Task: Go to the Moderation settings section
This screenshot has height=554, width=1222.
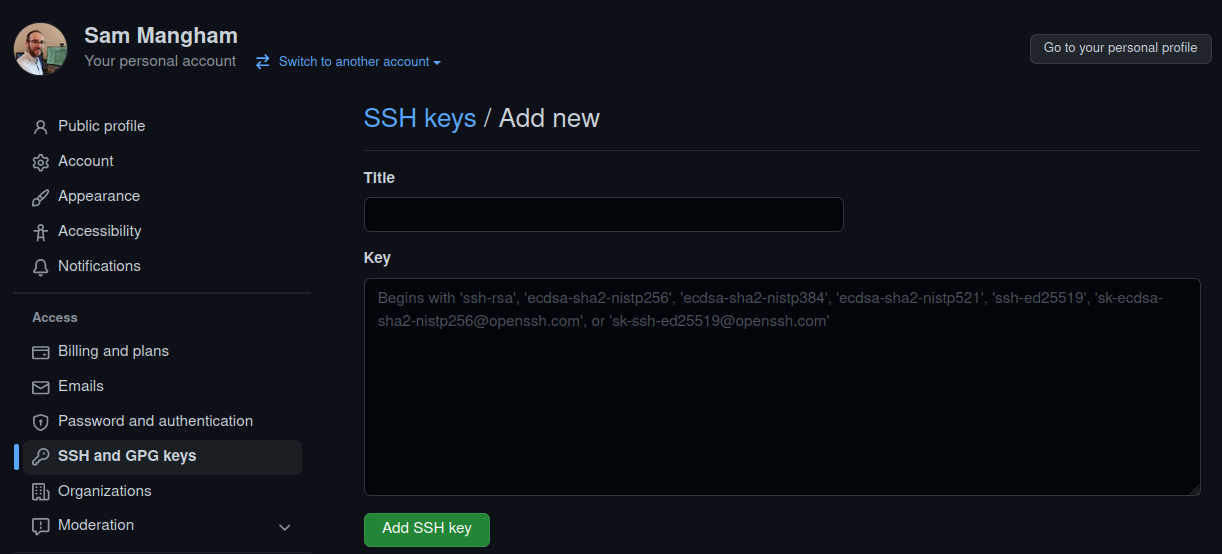Action: tap(96, 525)
